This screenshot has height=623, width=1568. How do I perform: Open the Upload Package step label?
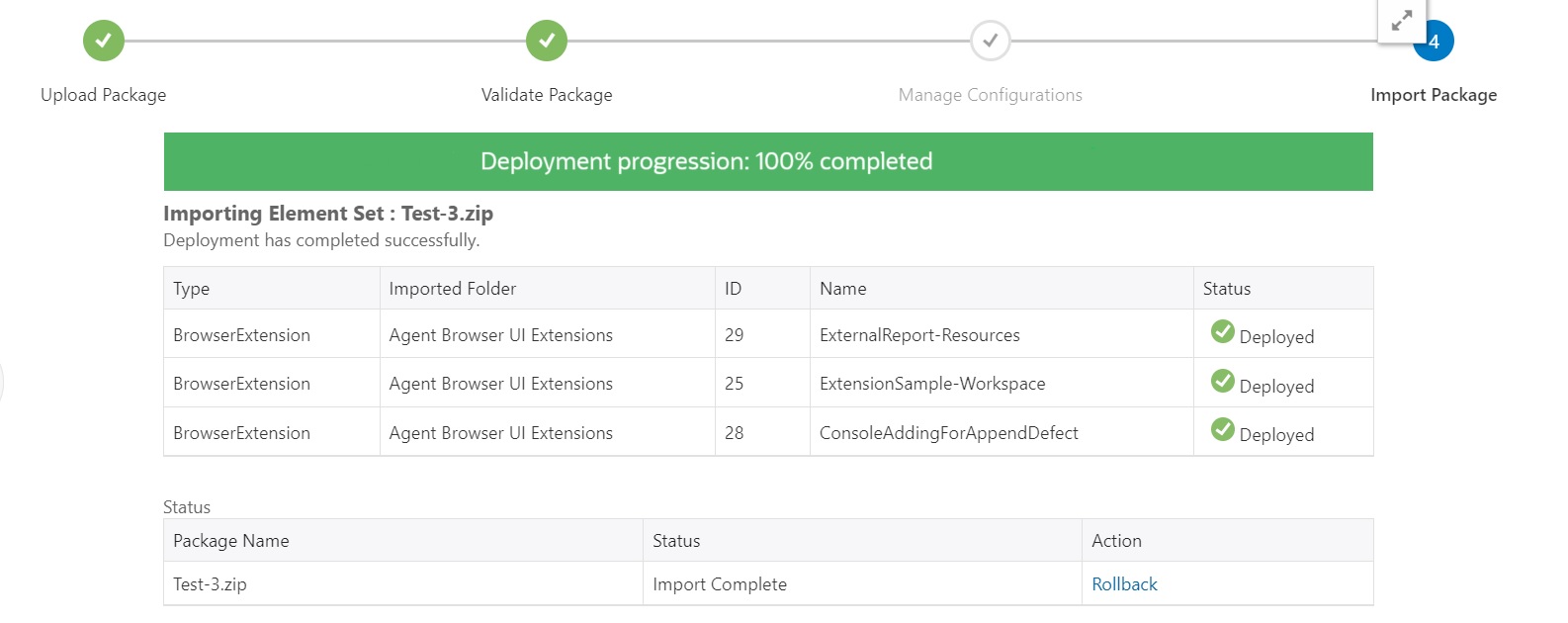[x=104, y=95]
